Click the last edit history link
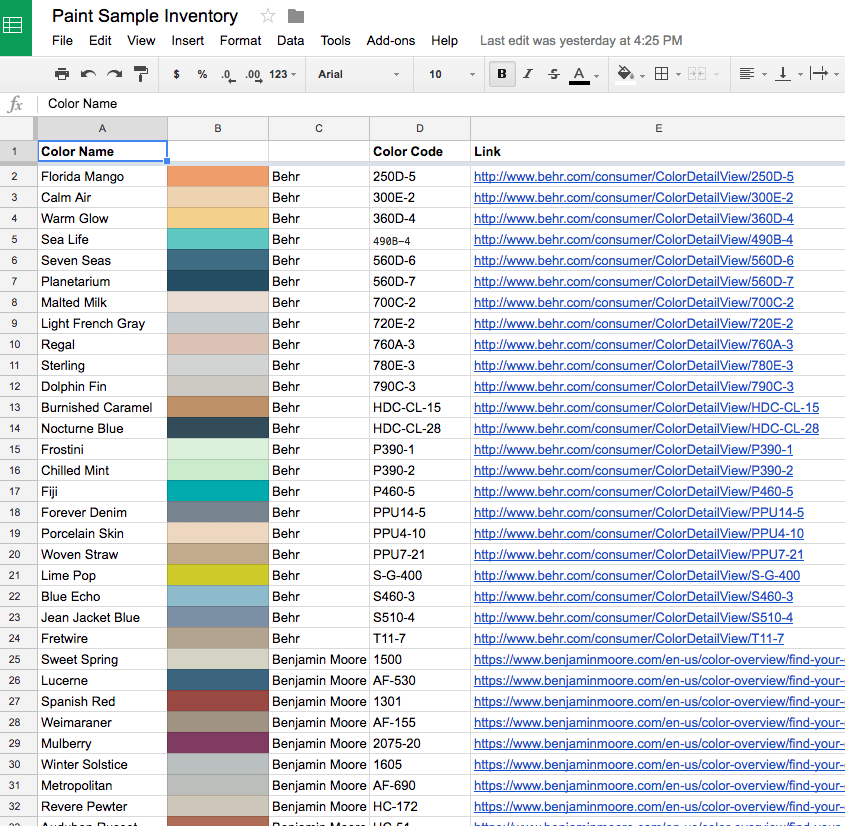845x826 pixels. [x=581, y=41]
